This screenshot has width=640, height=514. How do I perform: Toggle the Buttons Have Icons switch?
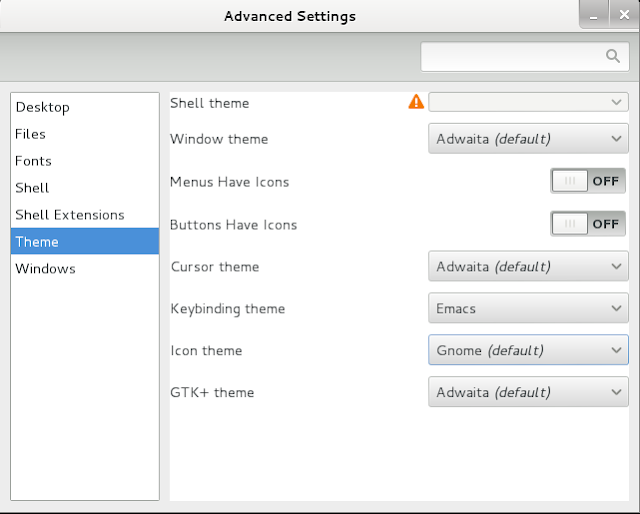(588, 224)
